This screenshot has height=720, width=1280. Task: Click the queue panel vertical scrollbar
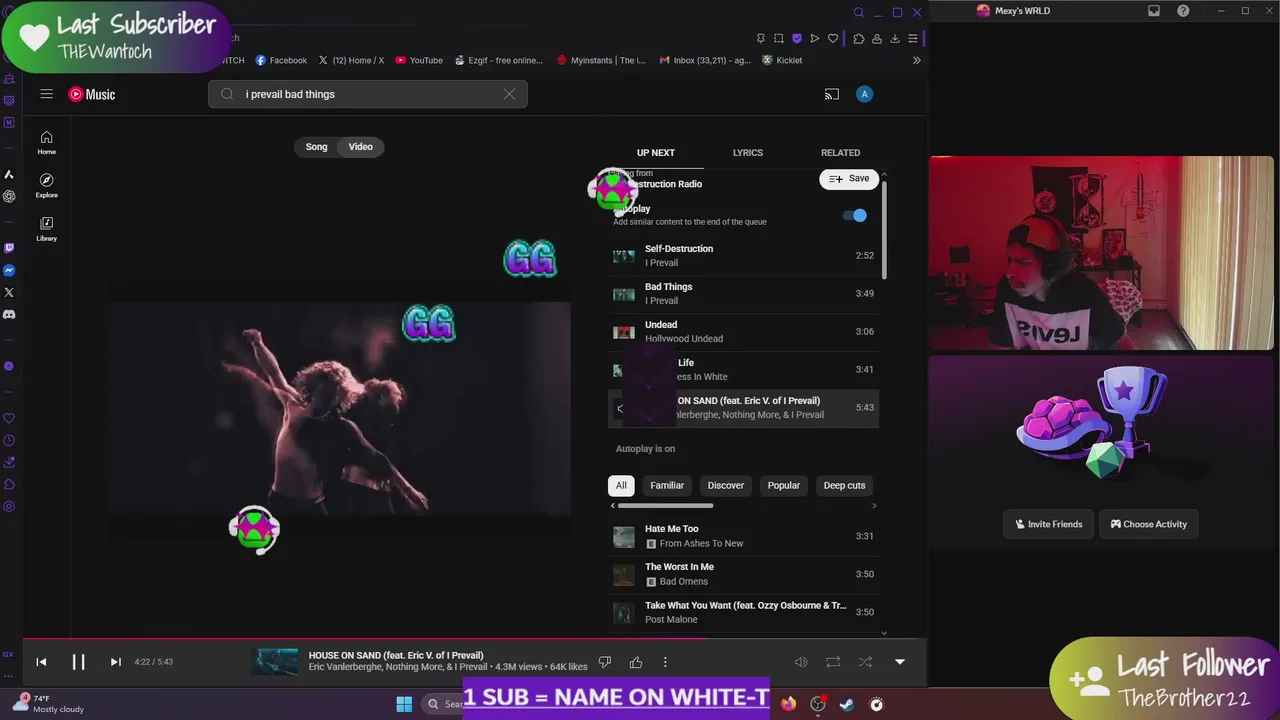pos(884,230)
